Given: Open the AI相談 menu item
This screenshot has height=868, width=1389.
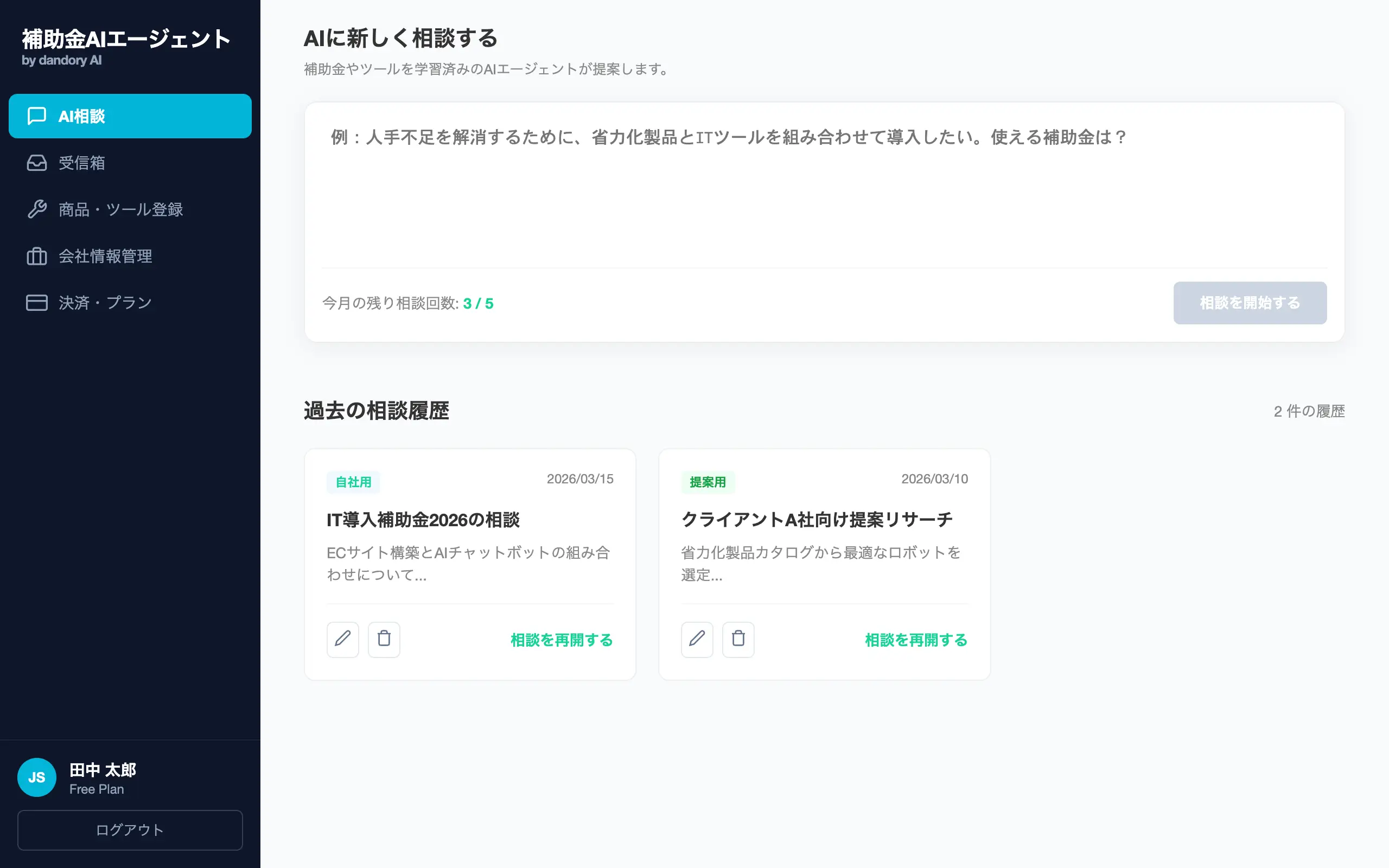Looking at the screenshot, I should click(130, 116).
